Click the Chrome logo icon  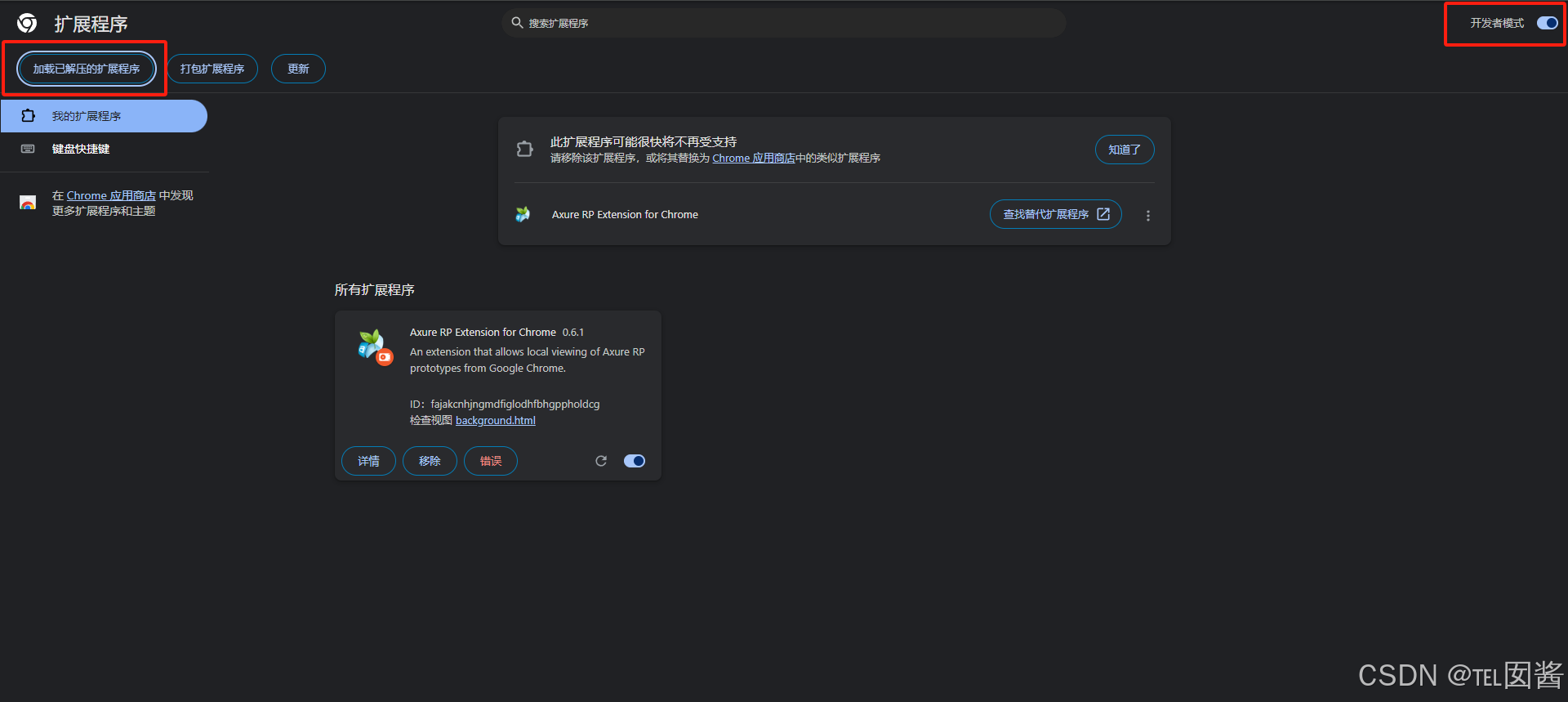[x=27, y=23]
